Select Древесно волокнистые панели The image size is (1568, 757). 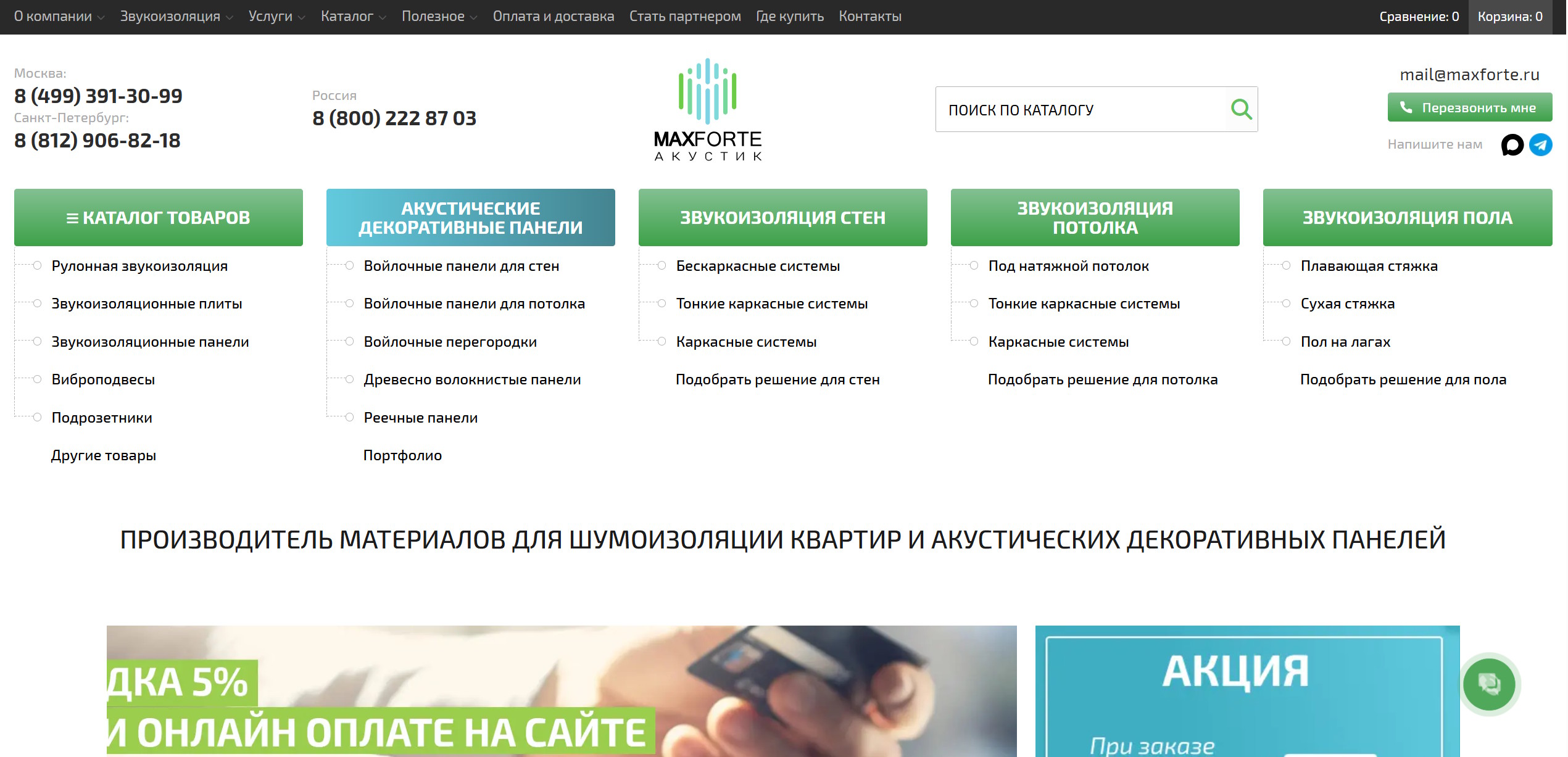tap(473, 379)
